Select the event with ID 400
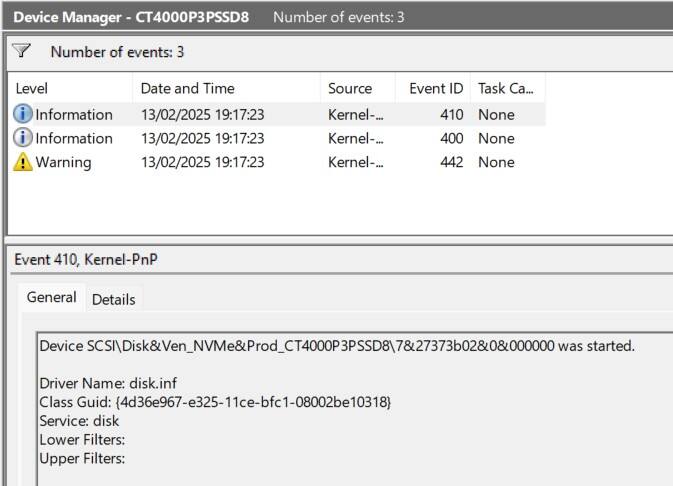 click(277, 138)
